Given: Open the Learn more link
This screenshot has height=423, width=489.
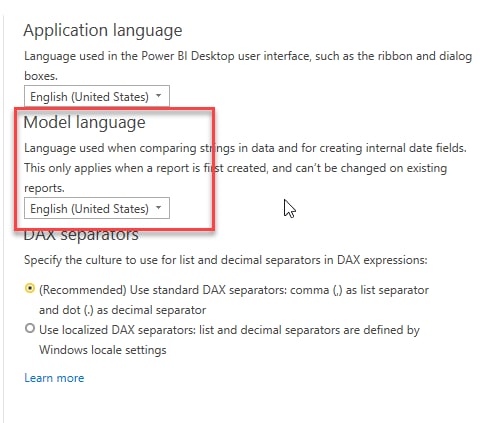Looking at the screenshot, I should pyautogui.click(x=54, y=378).
